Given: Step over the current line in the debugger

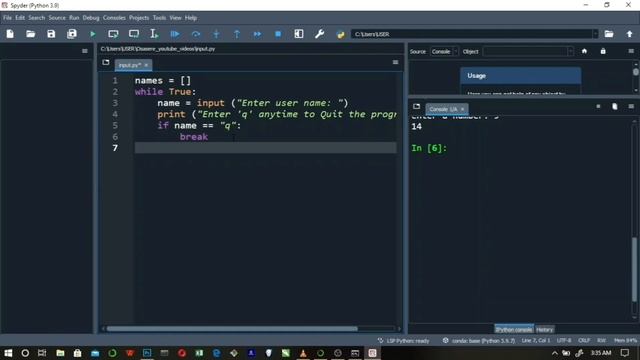Looking at the screenshot, I should point(196,34).
